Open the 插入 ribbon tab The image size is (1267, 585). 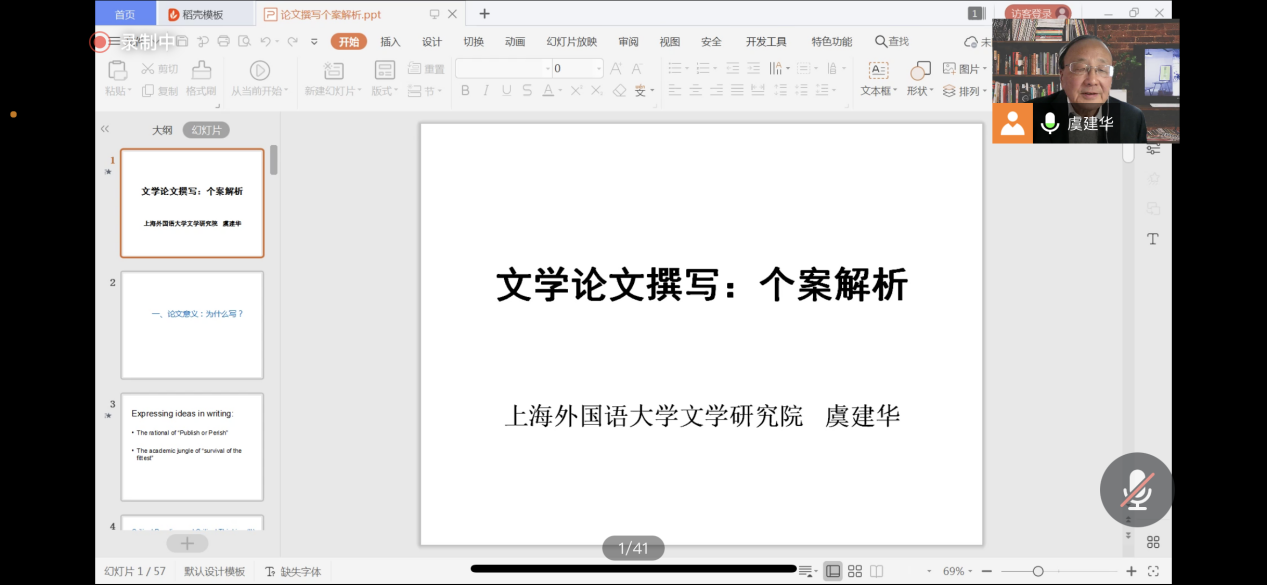tap(390, 42)
